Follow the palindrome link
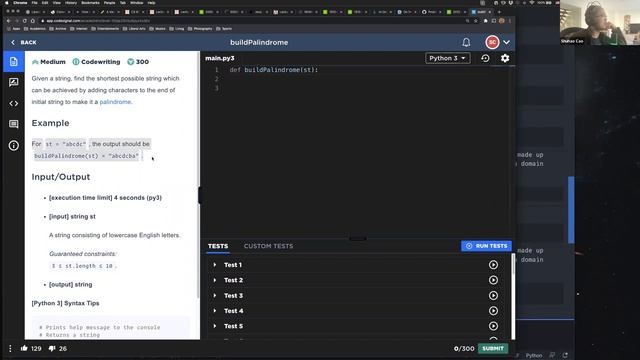The height and width of the screenshot is (360, 640). pyautogui.click(x=115, y=102)
